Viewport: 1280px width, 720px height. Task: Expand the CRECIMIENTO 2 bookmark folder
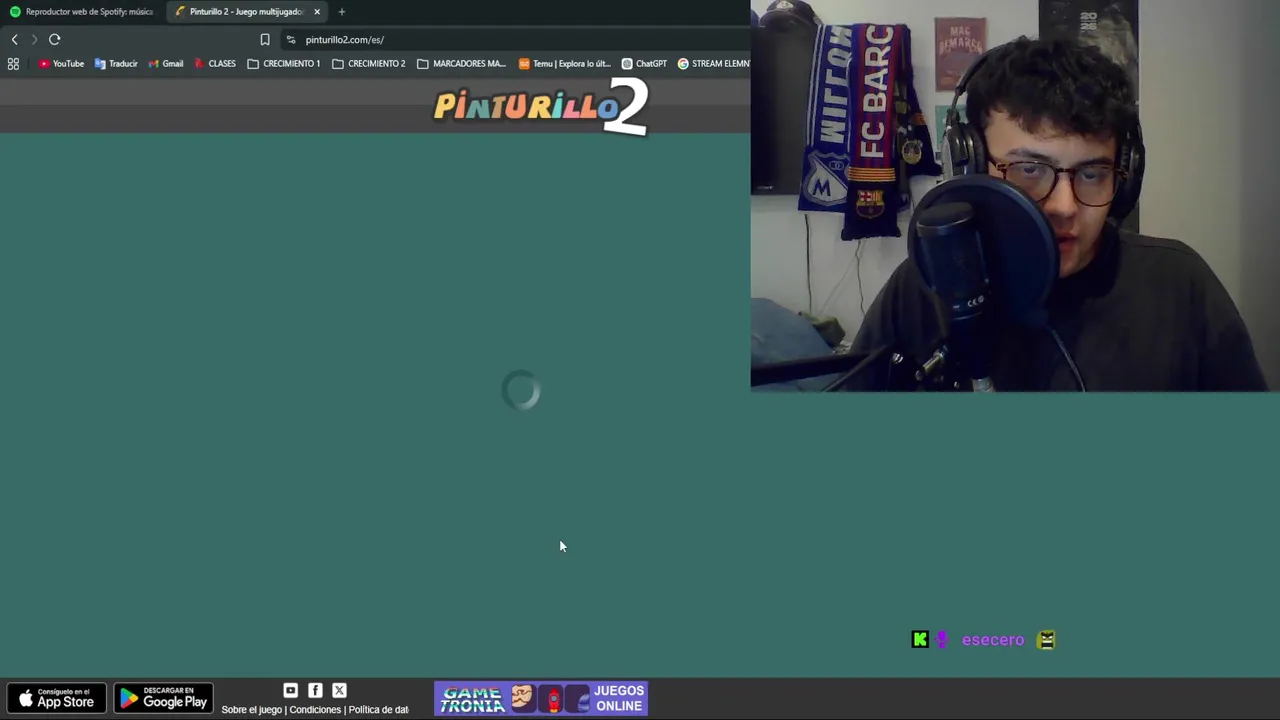369,64
